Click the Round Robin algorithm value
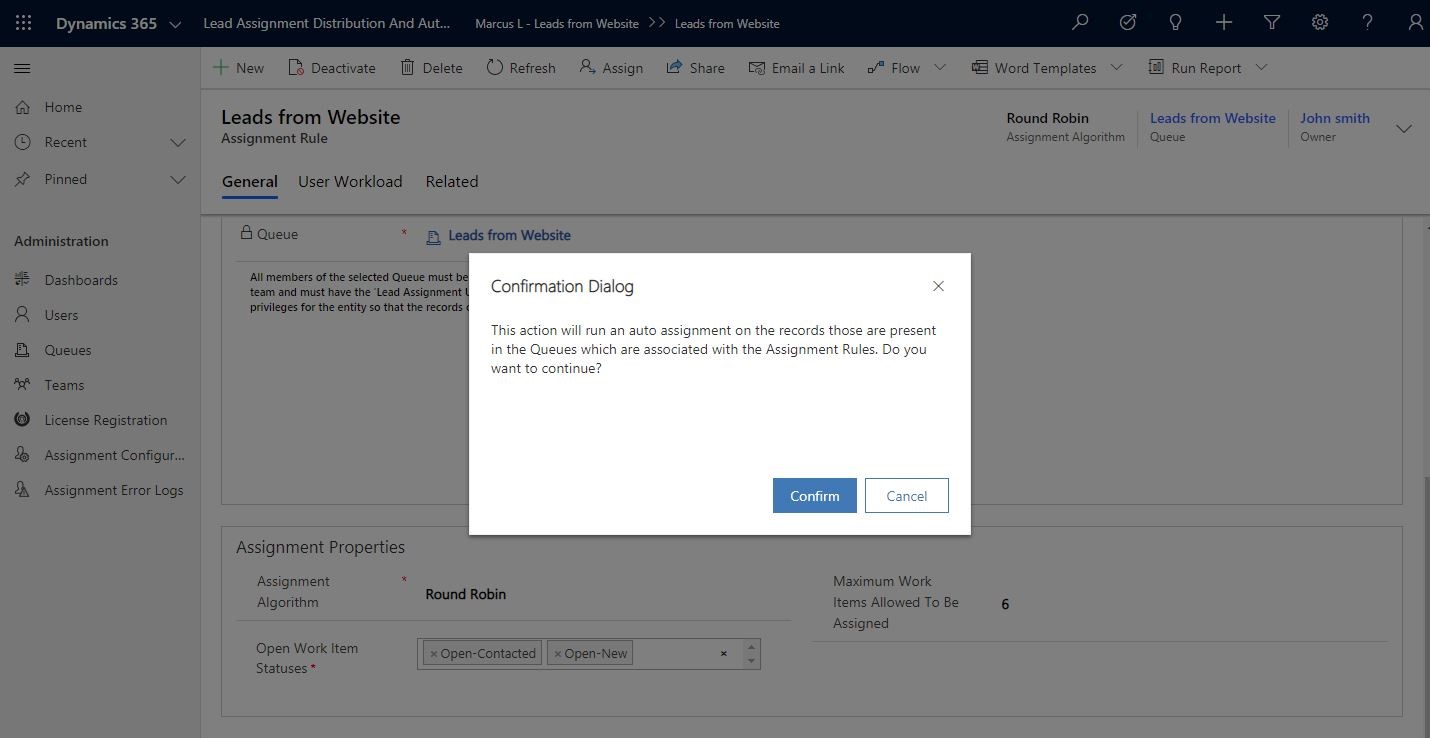1430x738 pixels. tap(466, 594)
